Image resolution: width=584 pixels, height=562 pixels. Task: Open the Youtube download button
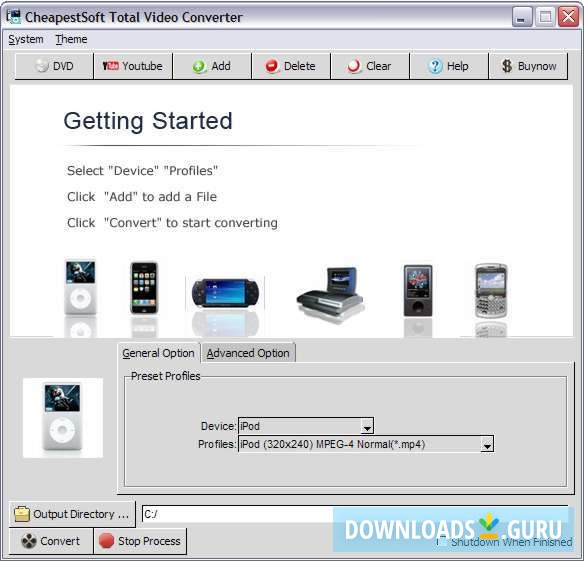pos(133,66)
